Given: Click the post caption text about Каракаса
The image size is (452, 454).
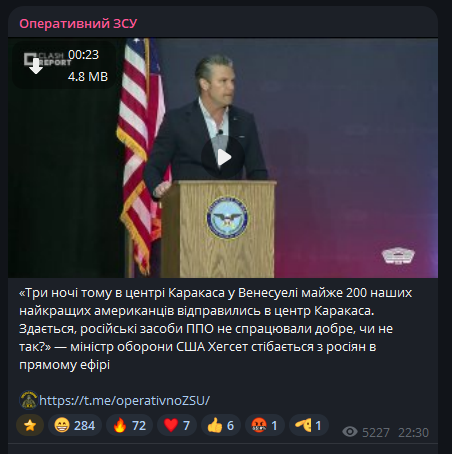Looking at the screenshot, I should (x=216, y=329).
